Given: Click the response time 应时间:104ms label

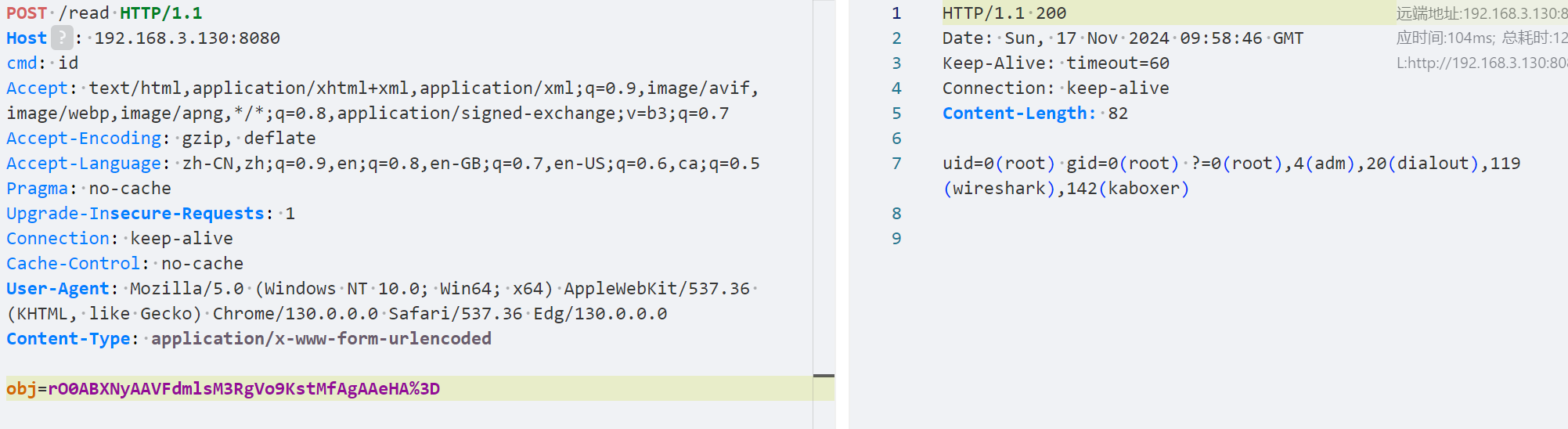Looking at the screenshot, I should pyautogui.click(x=1446, y=38).
